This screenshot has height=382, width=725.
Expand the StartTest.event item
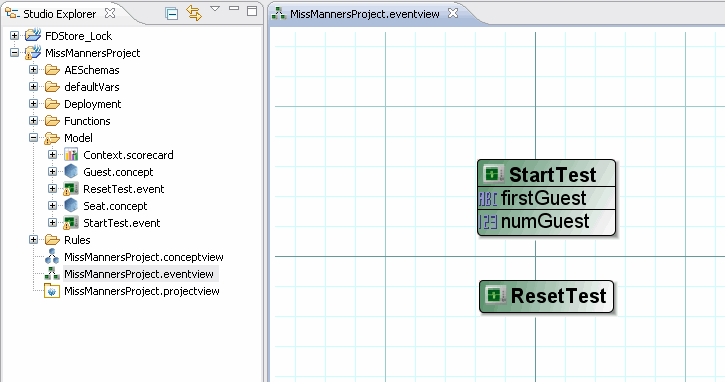pyautogui.click(x=52, y=222)
